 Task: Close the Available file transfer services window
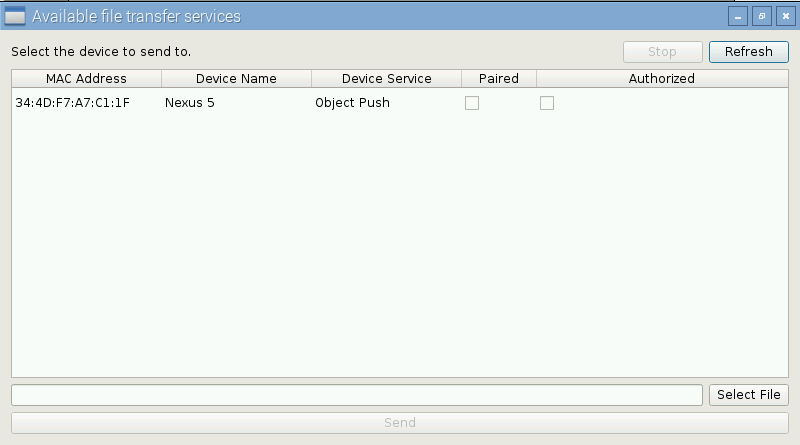coord(785,17)
